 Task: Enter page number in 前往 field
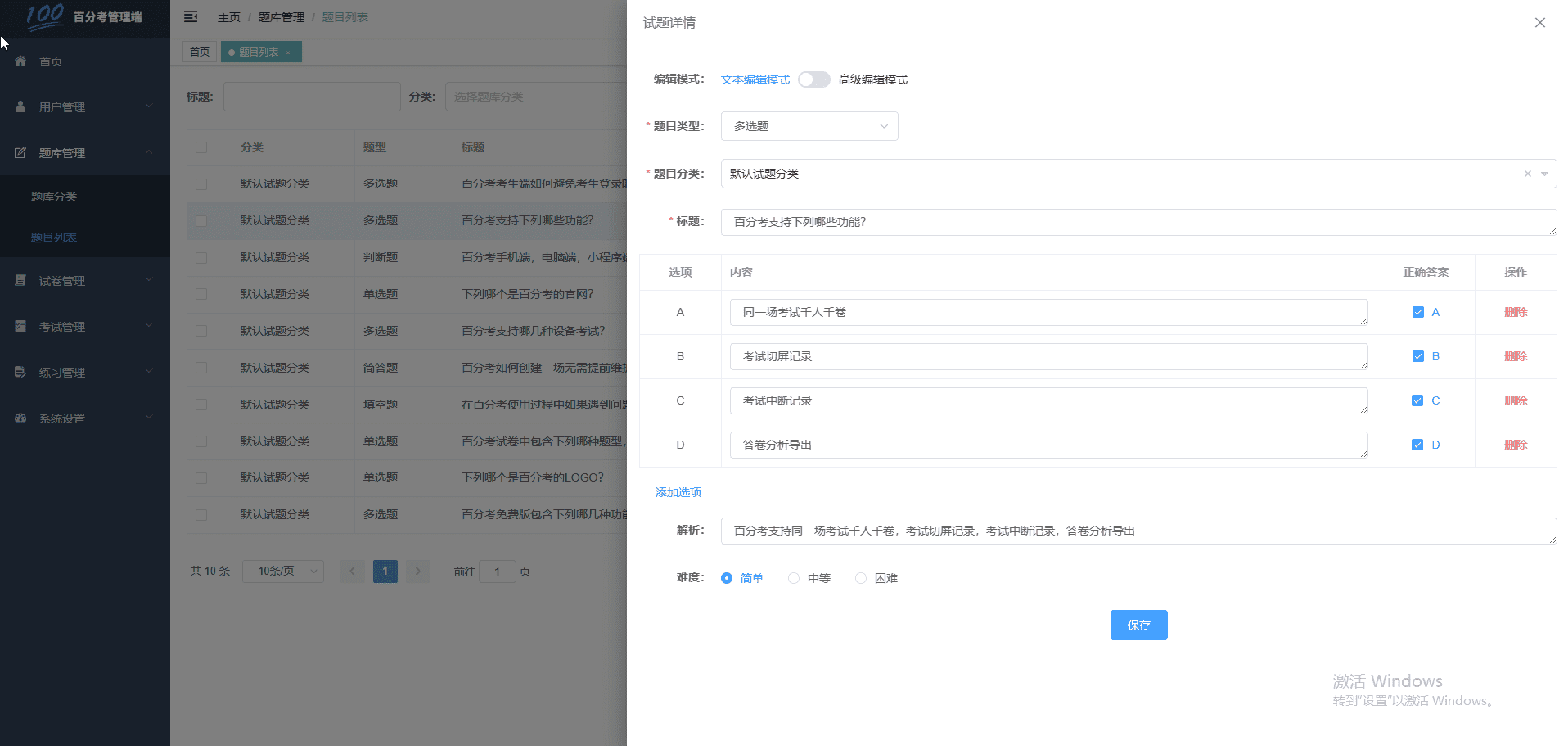click(x=498, y=571)
